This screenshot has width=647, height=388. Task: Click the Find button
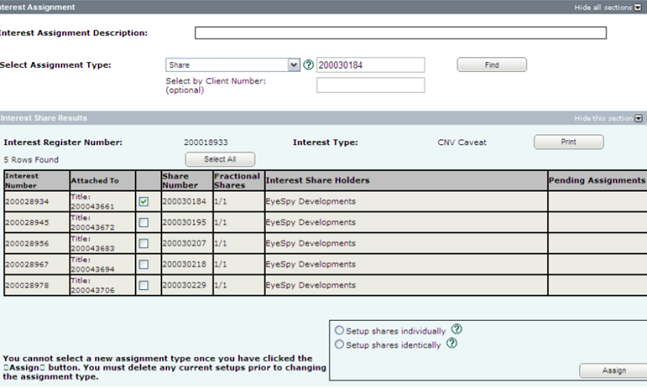[x=491, y=65]
